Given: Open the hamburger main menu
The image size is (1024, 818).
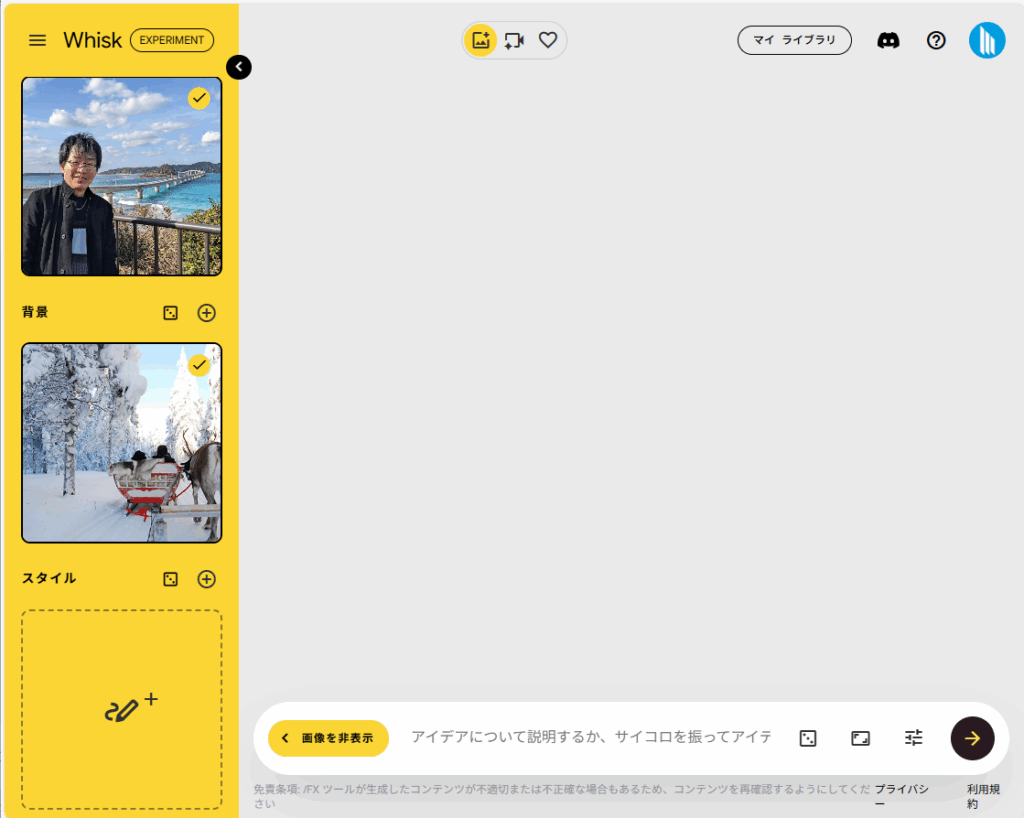Looking at the screenshot, I should [37, 40].
